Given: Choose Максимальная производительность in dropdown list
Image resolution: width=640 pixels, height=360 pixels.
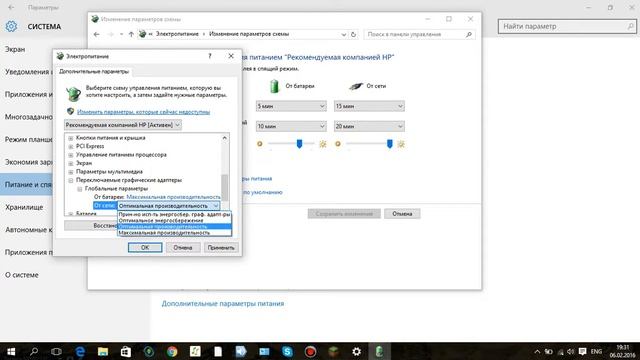Looking at the screenshot, I should 174,233.
